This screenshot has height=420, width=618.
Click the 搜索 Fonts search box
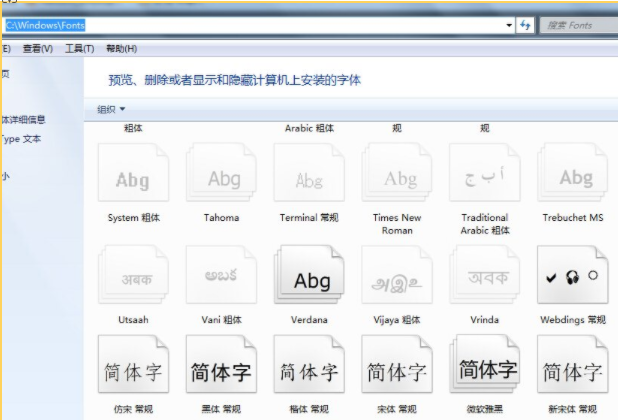(x=579, y=26)
